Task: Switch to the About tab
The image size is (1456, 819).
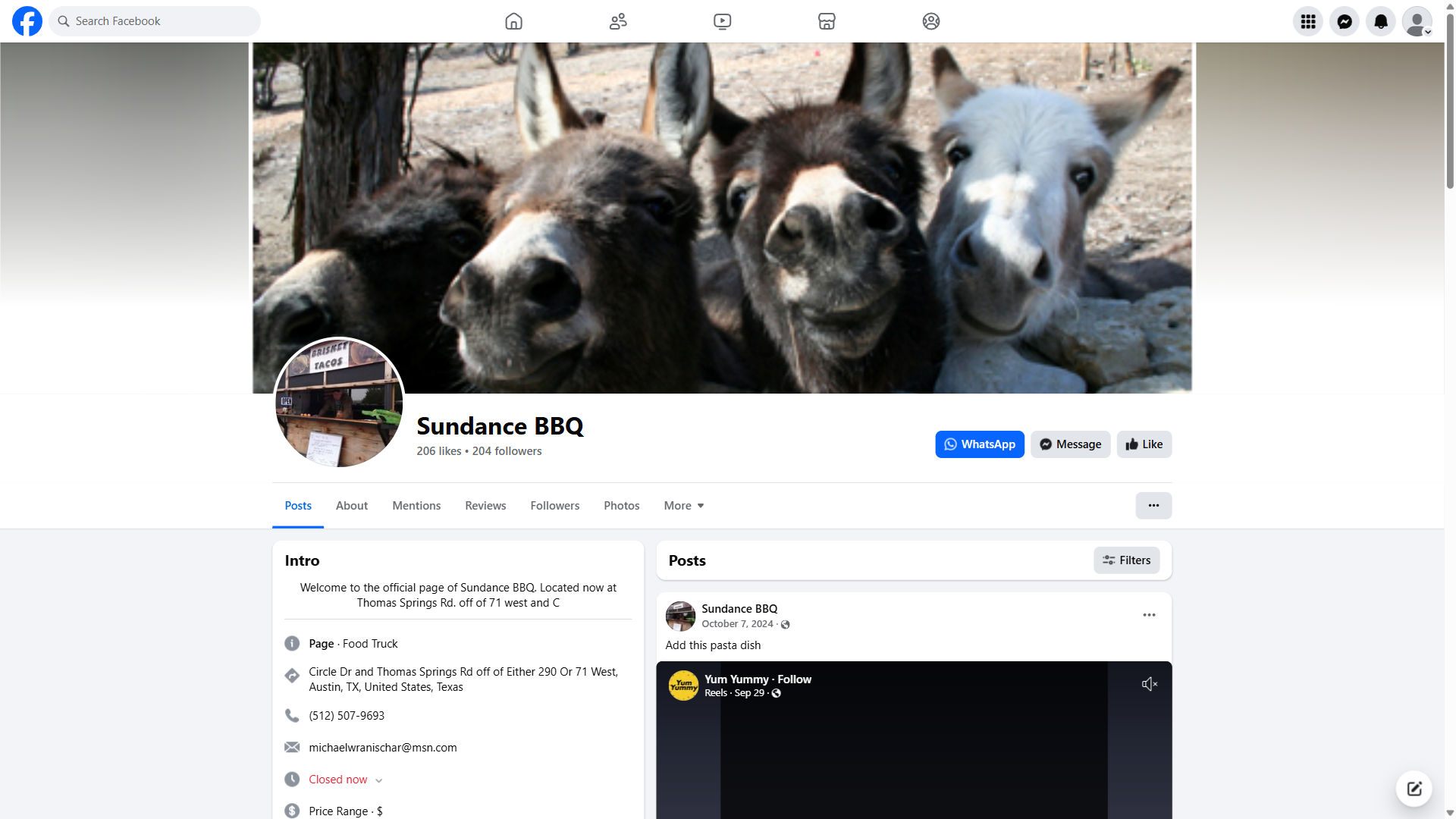Action: (x=351, y=506)
